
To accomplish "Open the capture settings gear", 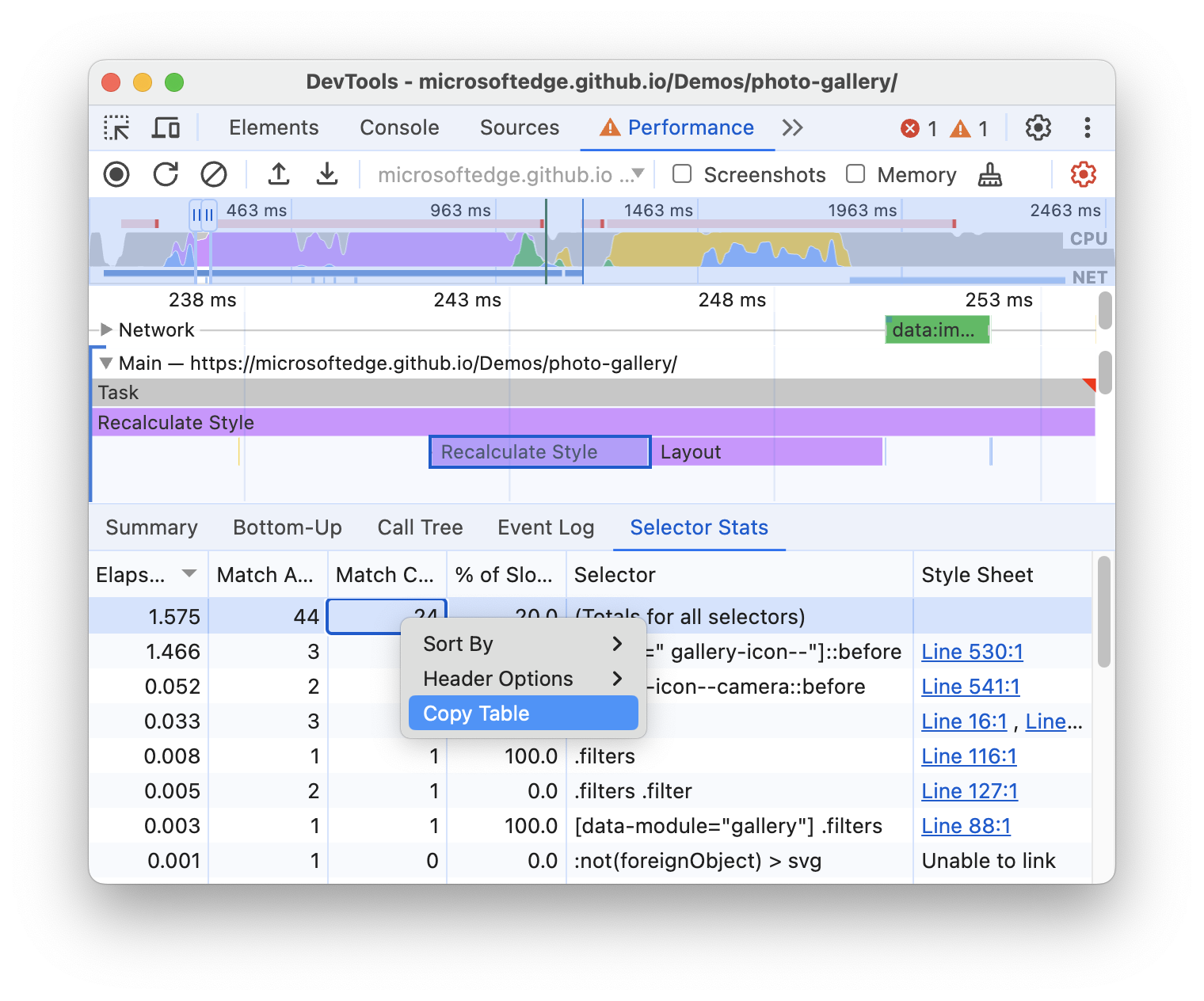I will click(x=1083, y=174).
